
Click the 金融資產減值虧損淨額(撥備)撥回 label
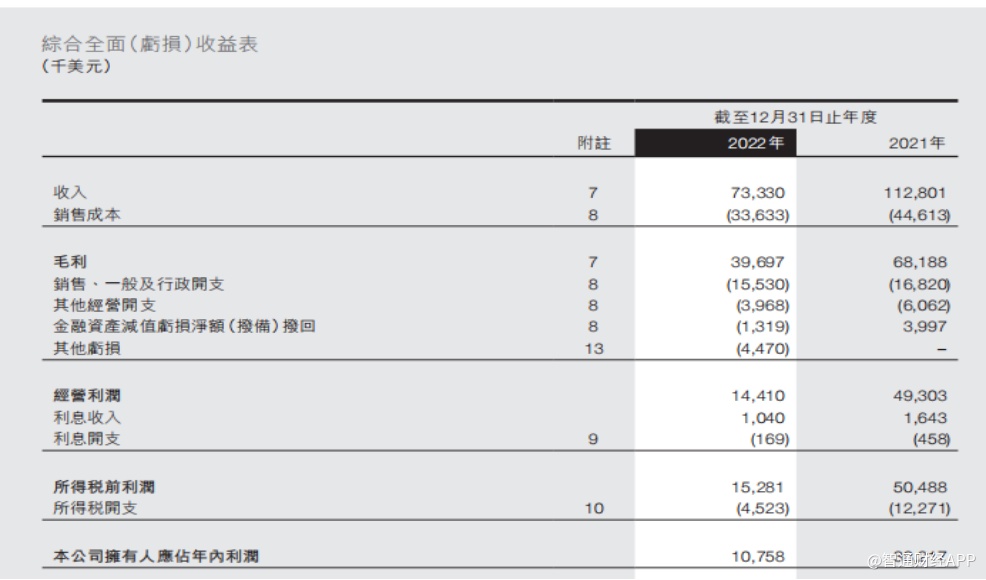click(x=184, y=326)
